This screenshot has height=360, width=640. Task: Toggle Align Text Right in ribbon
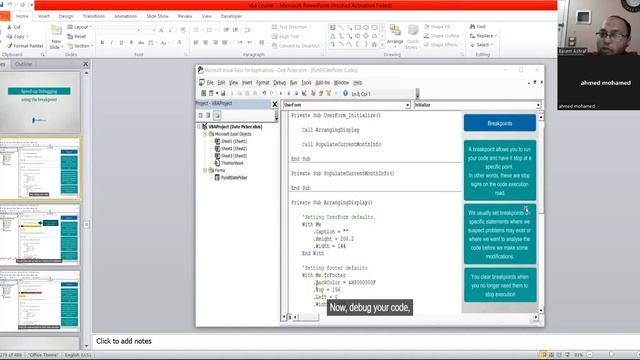[215, 42]
